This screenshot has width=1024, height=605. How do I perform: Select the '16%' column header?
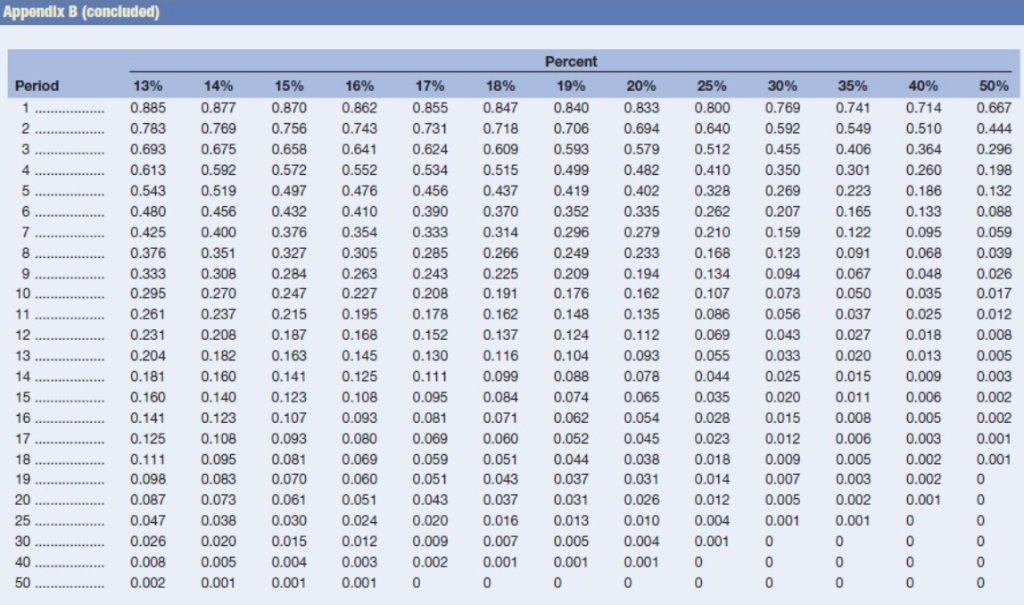(x=359, y=86)
